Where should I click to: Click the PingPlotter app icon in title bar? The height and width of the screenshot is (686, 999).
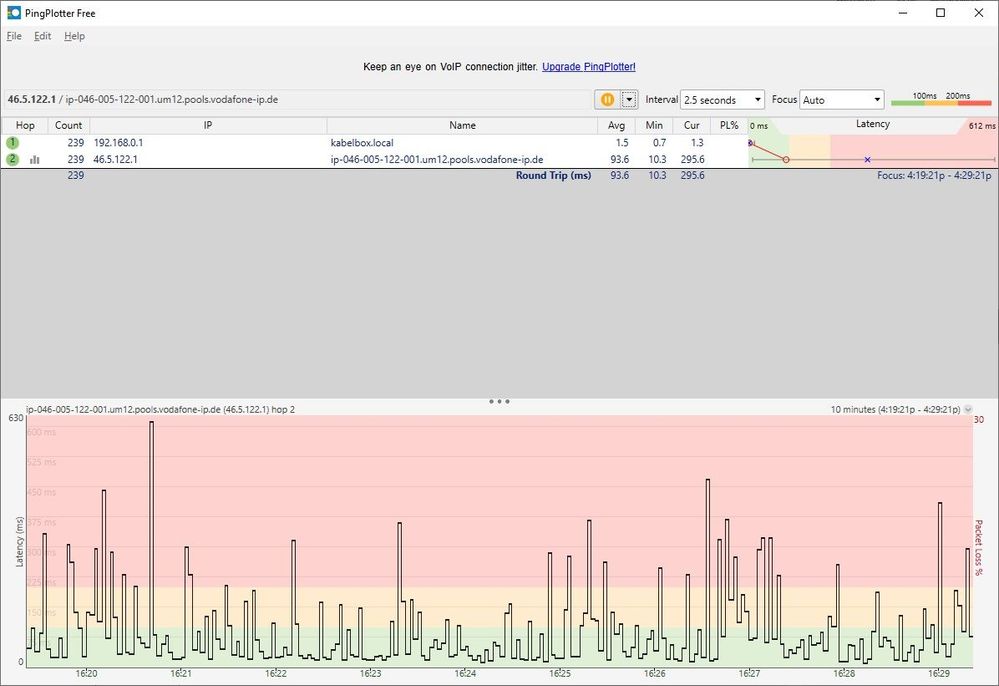13,13
